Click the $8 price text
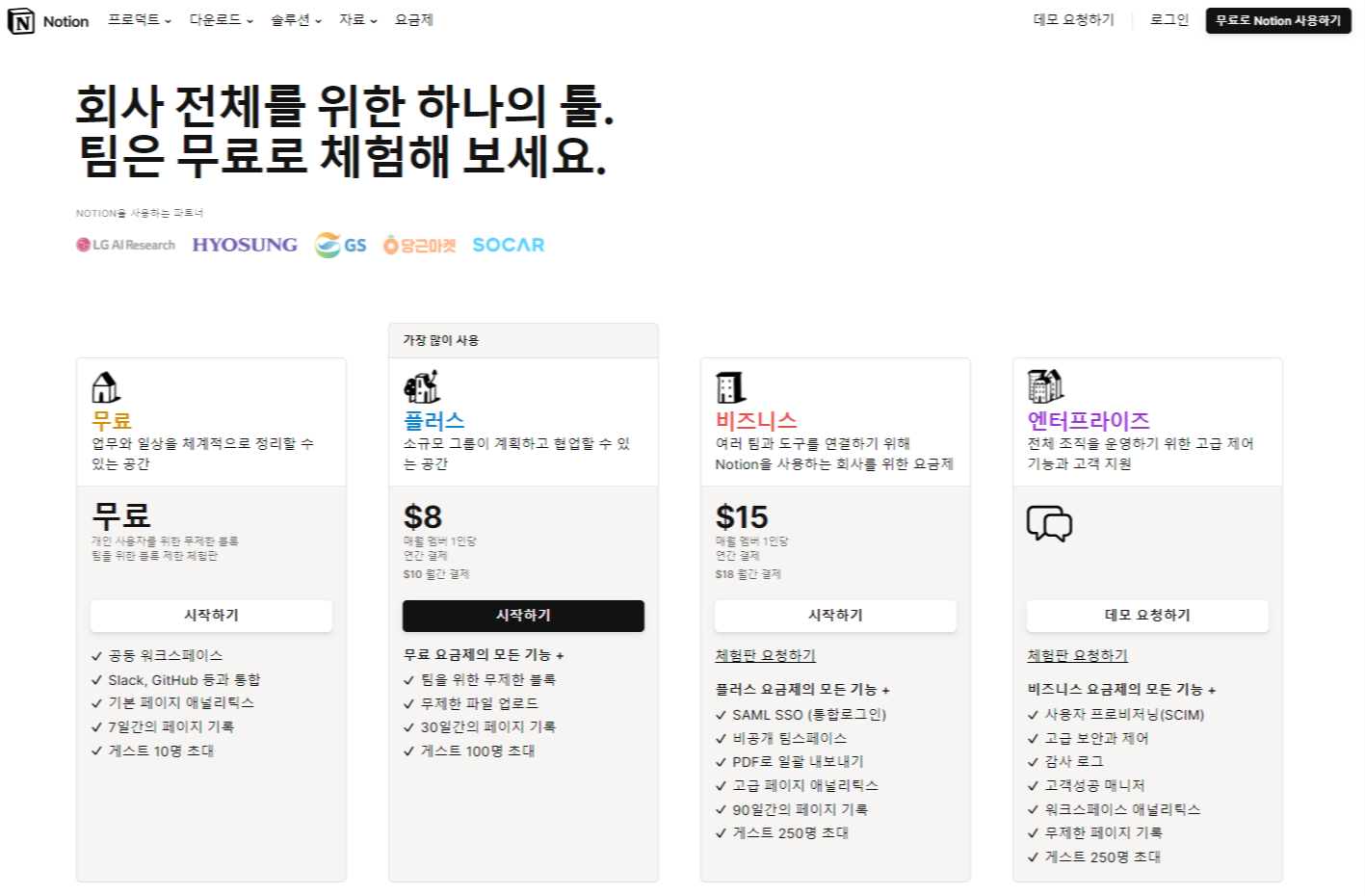Viewport: 1365px width, 896px height. [x=423, y=517]
